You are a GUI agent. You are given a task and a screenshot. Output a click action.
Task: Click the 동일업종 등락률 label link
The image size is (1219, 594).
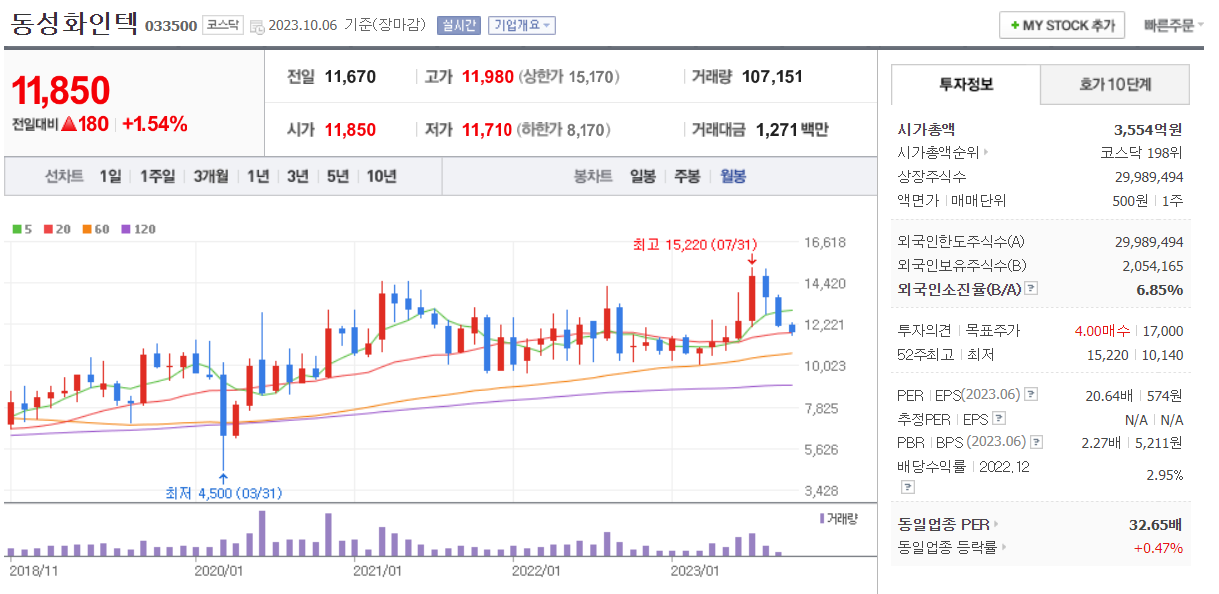coord(948,548)
